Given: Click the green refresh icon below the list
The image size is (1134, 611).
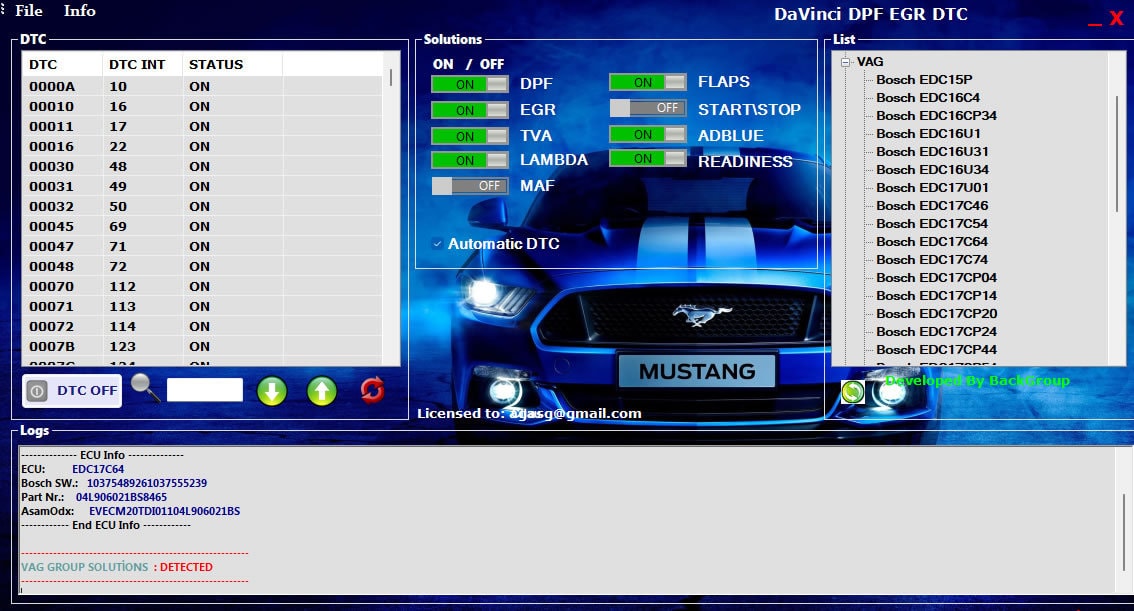Looking at the screenshot, I should (852, 392).
